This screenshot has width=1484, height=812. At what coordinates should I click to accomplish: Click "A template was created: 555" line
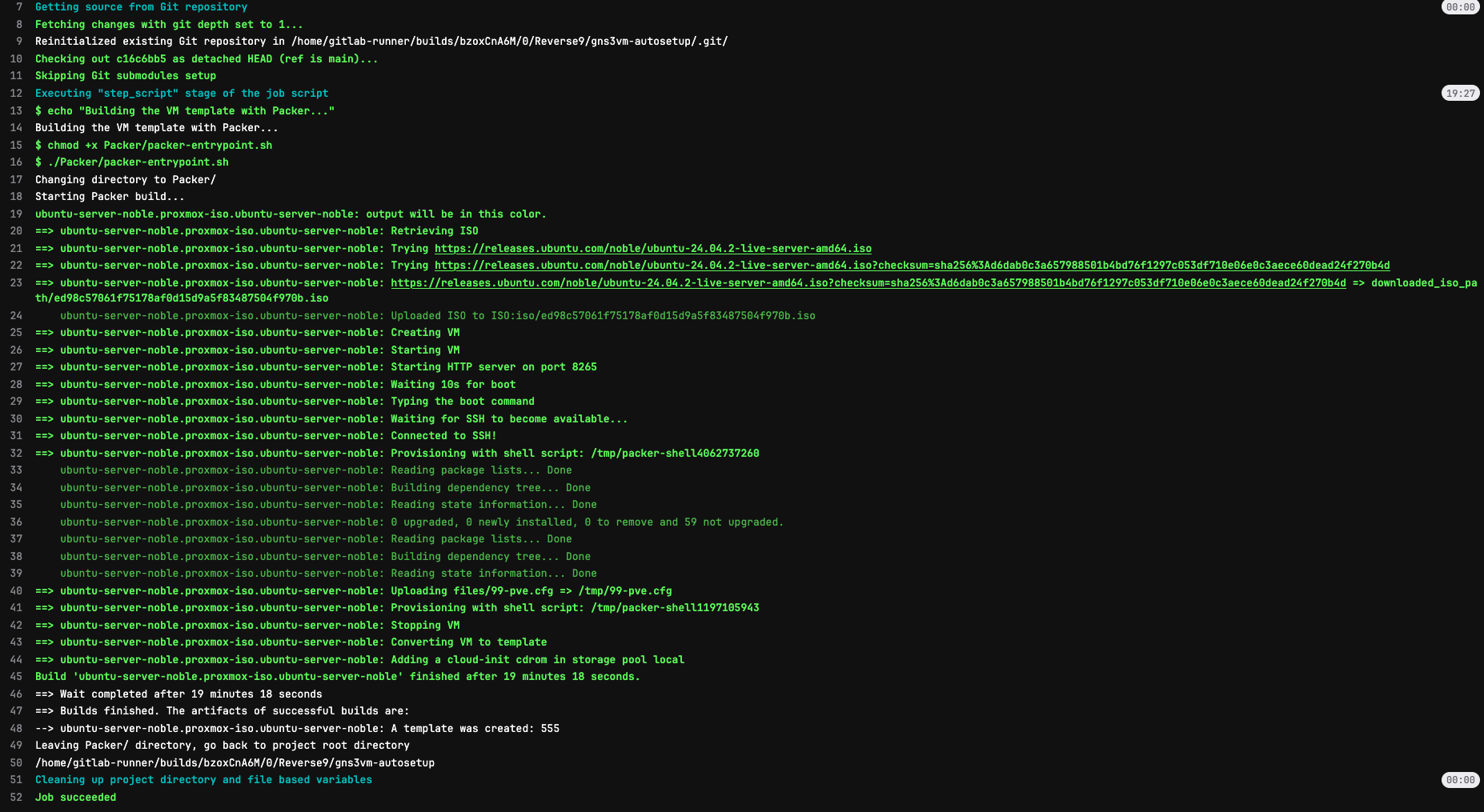tap(297, 729)
